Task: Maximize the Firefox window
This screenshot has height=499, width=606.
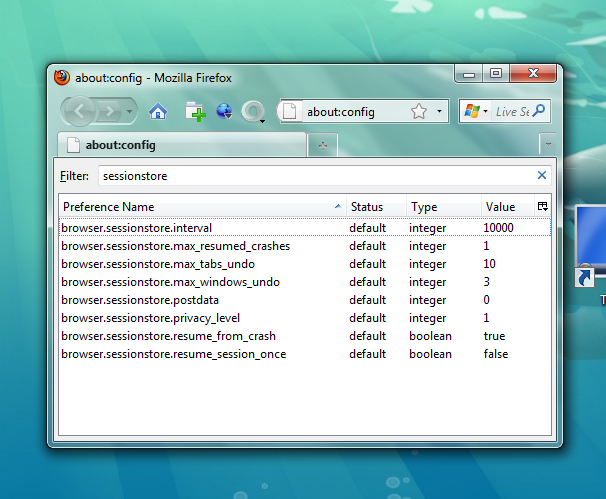Action: click(x=496, y=73)
